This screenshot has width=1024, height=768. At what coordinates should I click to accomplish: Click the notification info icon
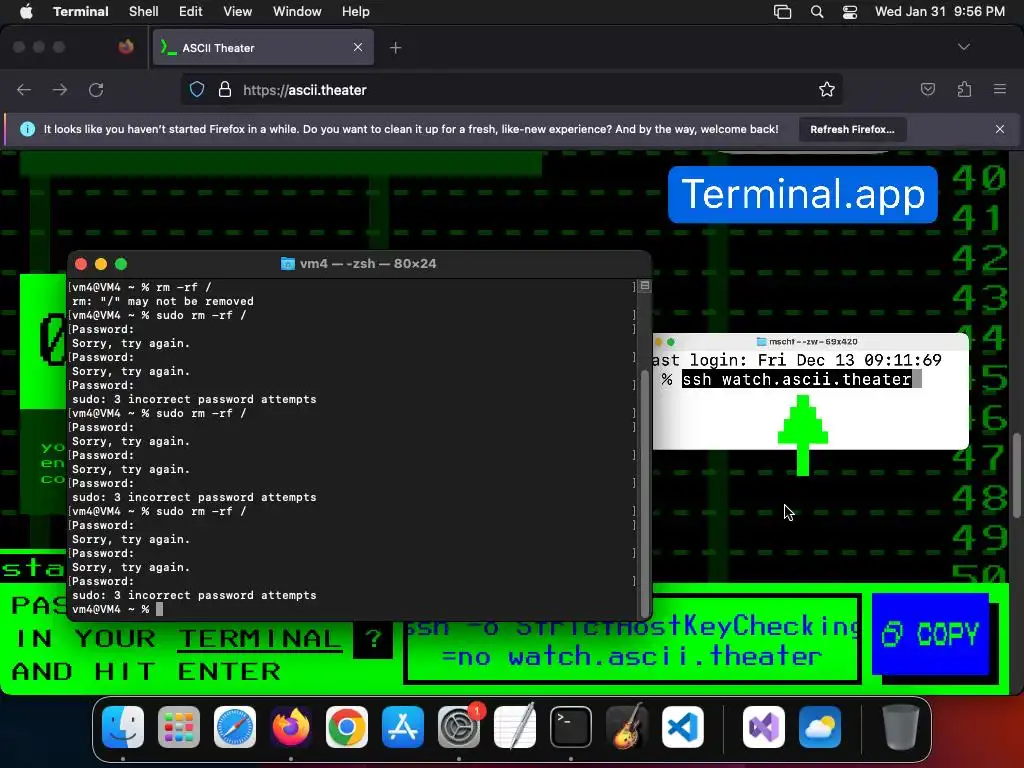(x=27, y=129)
